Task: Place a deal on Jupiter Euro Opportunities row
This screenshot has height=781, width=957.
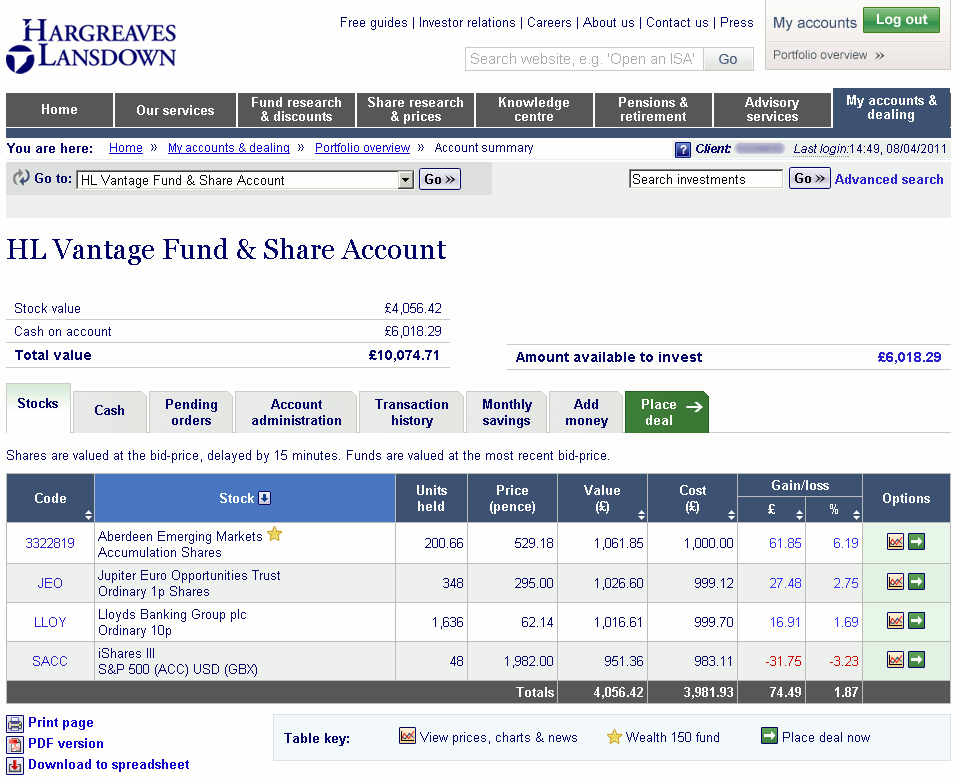Action: tap(916, 581)
